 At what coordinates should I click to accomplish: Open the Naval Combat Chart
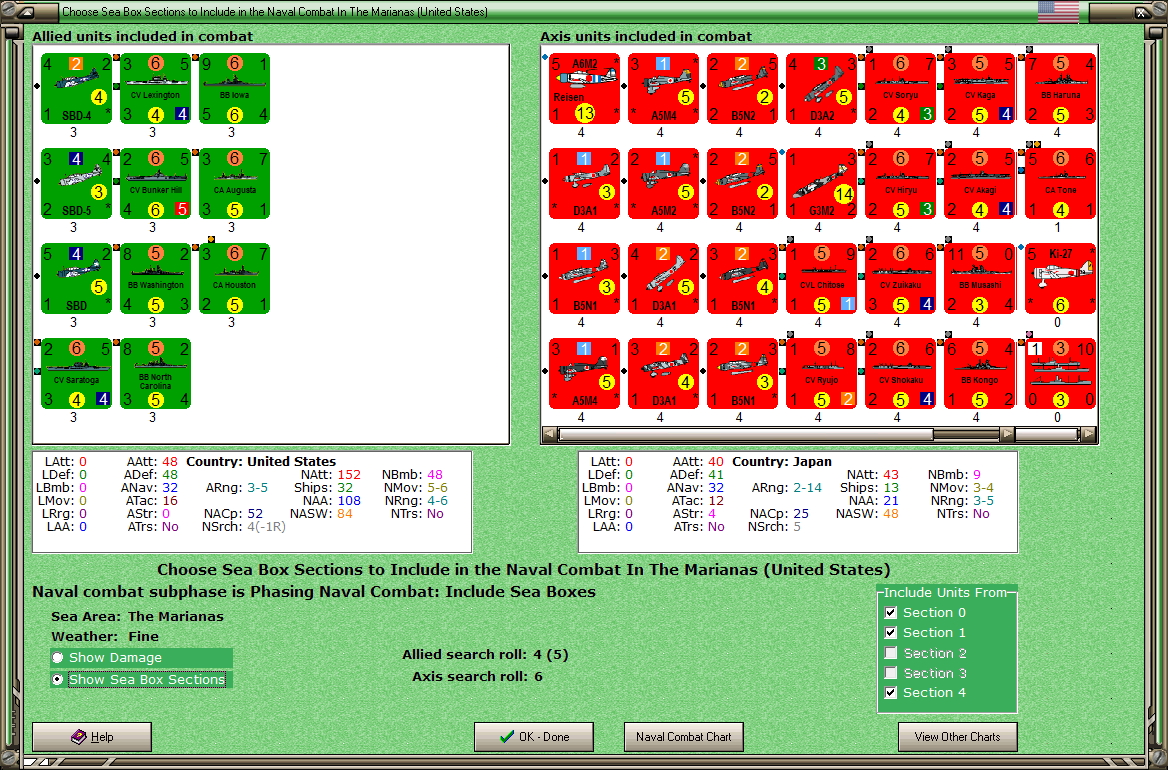pyautogui.click(x=684, y=736)
